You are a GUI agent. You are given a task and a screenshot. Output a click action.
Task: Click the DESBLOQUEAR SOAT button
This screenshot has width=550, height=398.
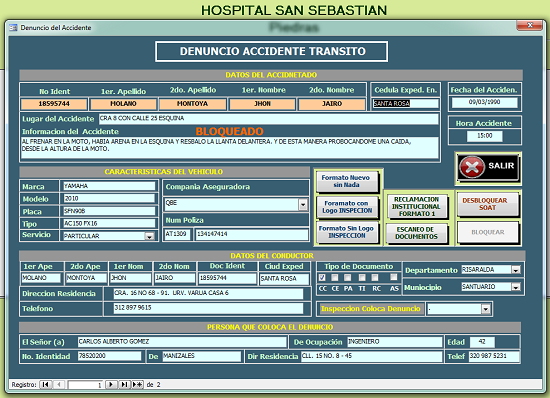point(488,204)
